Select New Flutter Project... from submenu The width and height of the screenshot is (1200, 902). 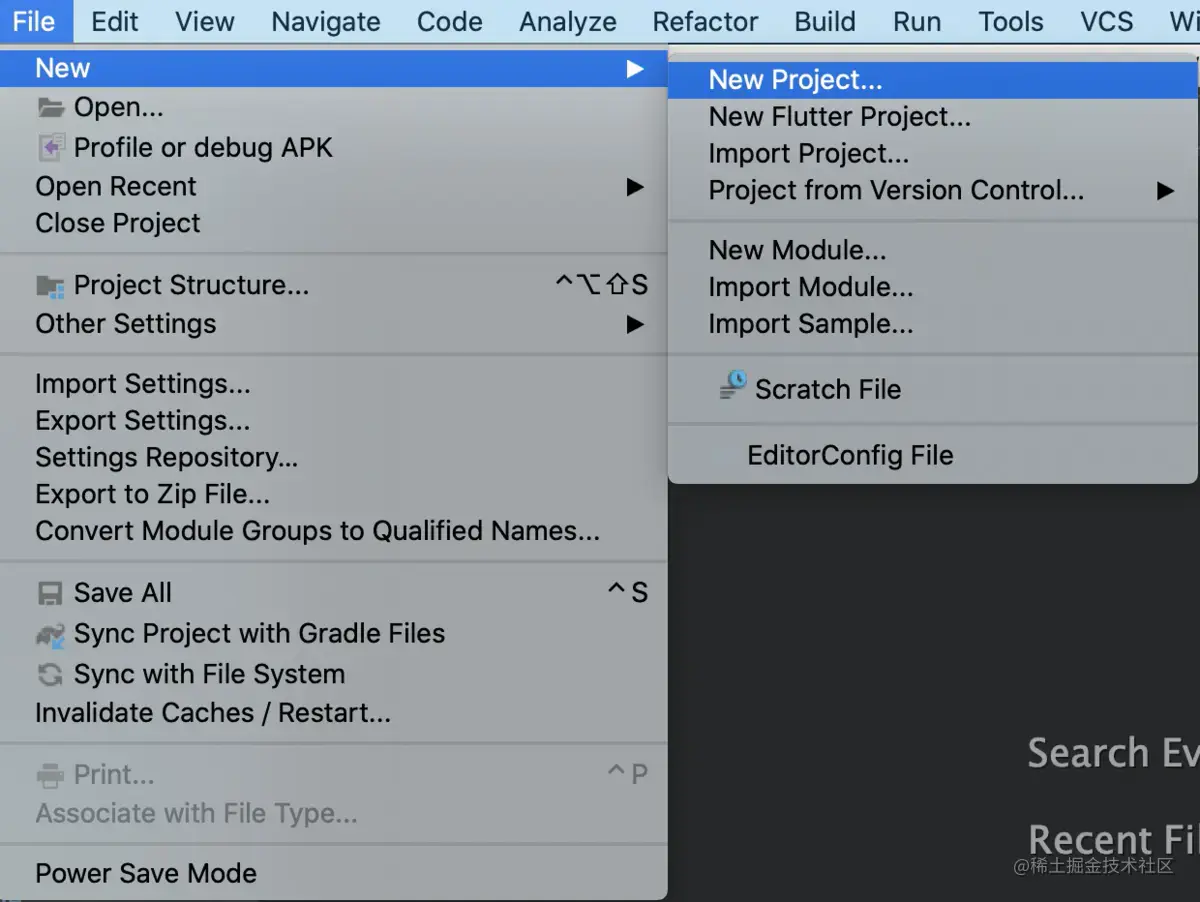839,117
